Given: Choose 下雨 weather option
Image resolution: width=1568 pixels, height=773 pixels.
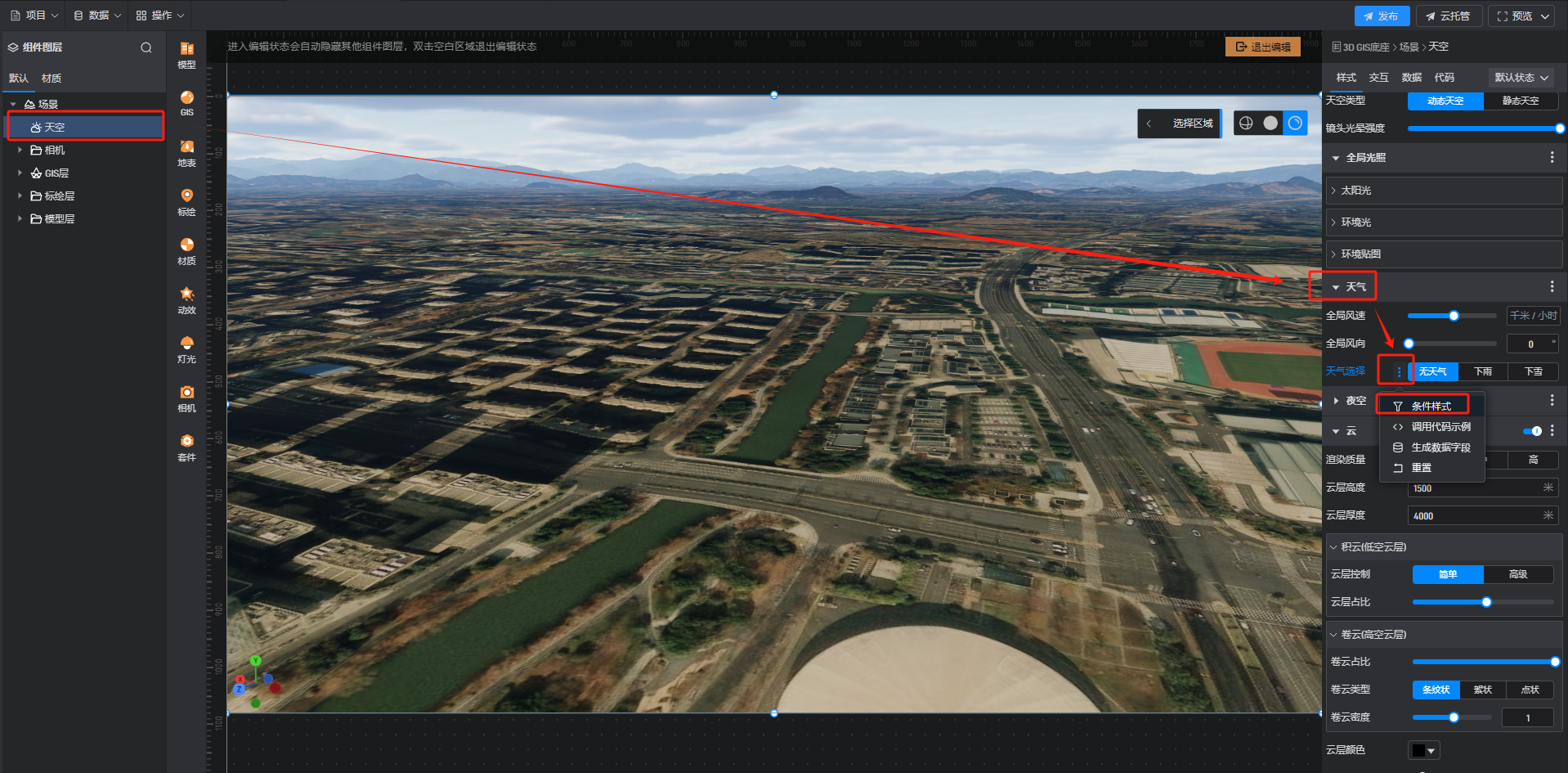Looking at the screenshot, I should (1483, 371).
